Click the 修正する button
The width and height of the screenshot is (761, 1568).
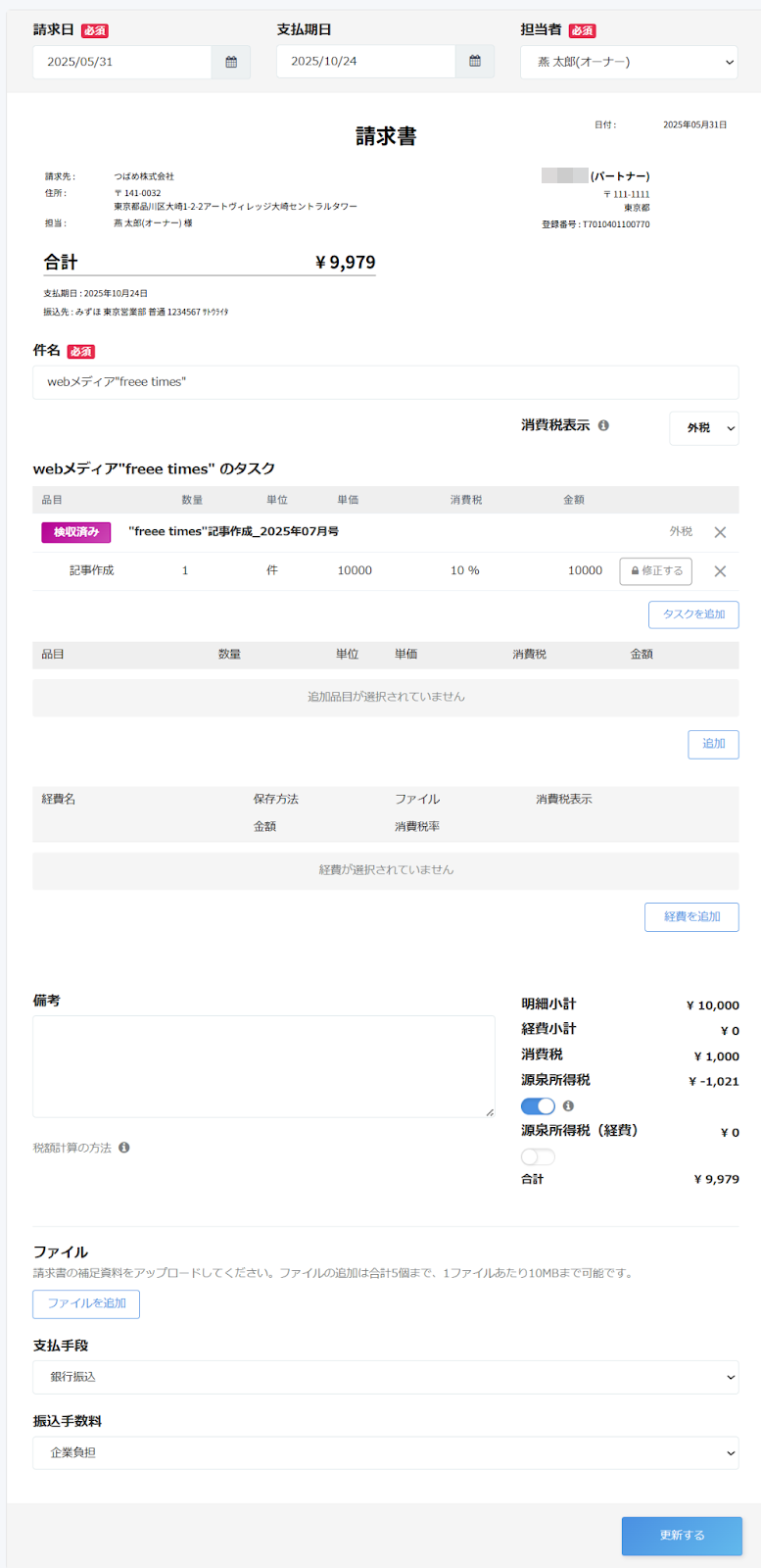pos(656,571)
